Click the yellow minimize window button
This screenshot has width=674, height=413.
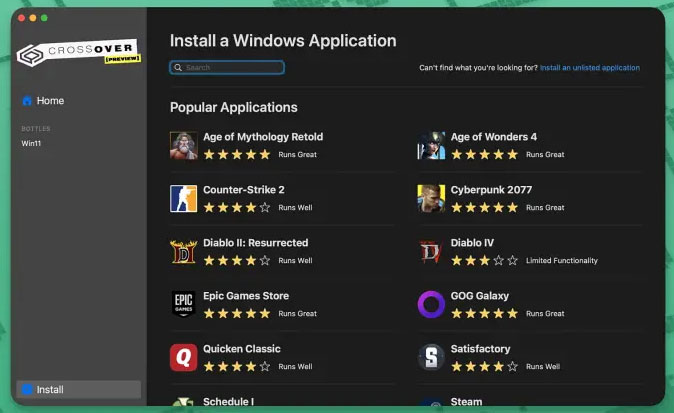[33, 18]
